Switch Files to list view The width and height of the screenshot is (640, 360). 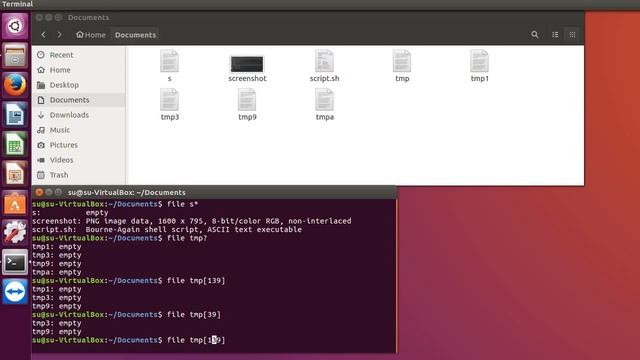point(555,35)
